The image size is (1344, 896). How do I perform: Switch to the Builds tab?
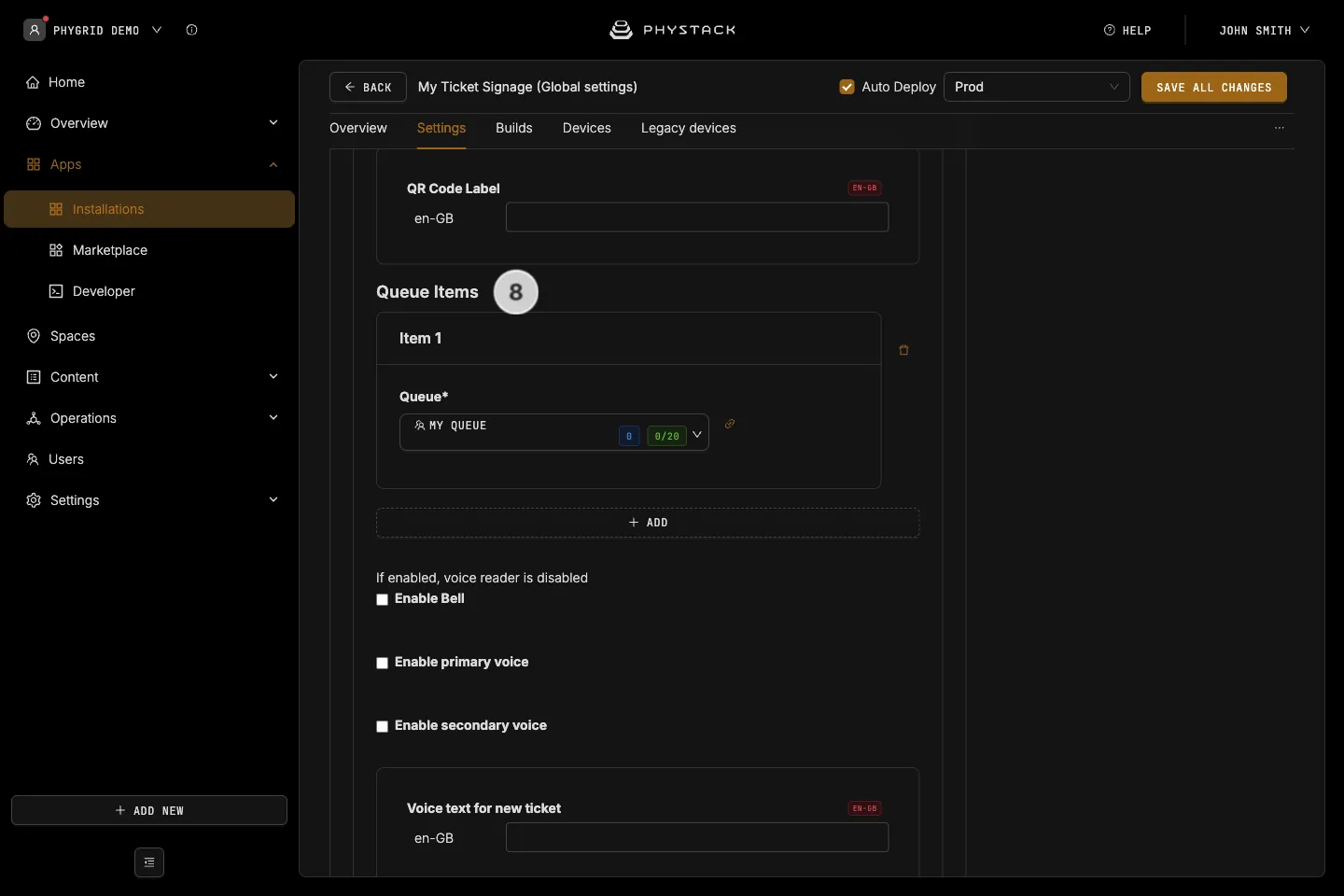(514, 128)
